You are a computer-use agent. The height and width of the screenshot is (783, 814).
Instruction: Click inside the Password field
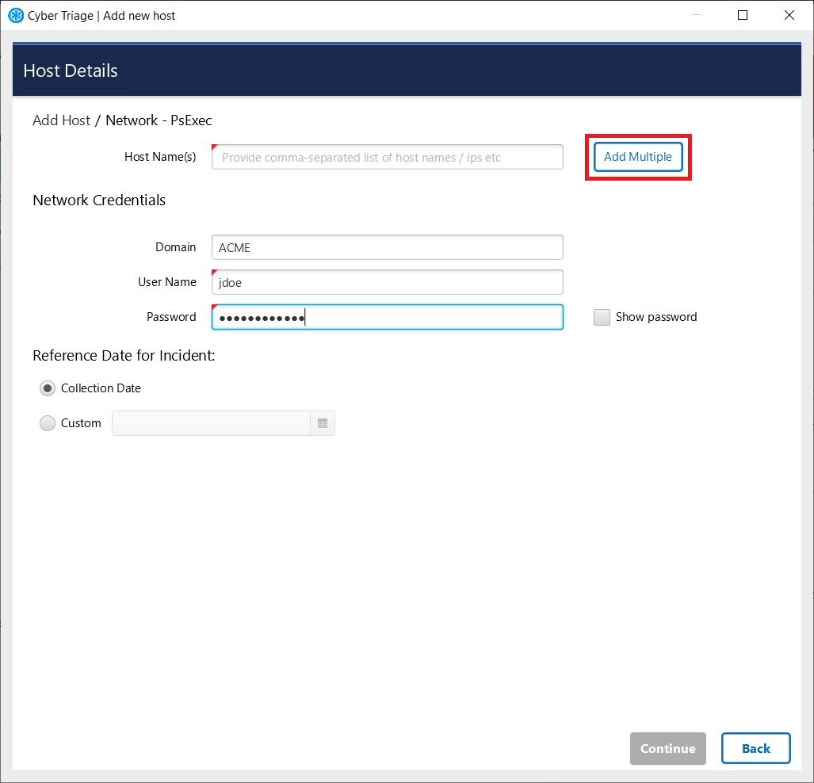coord(430,317)
